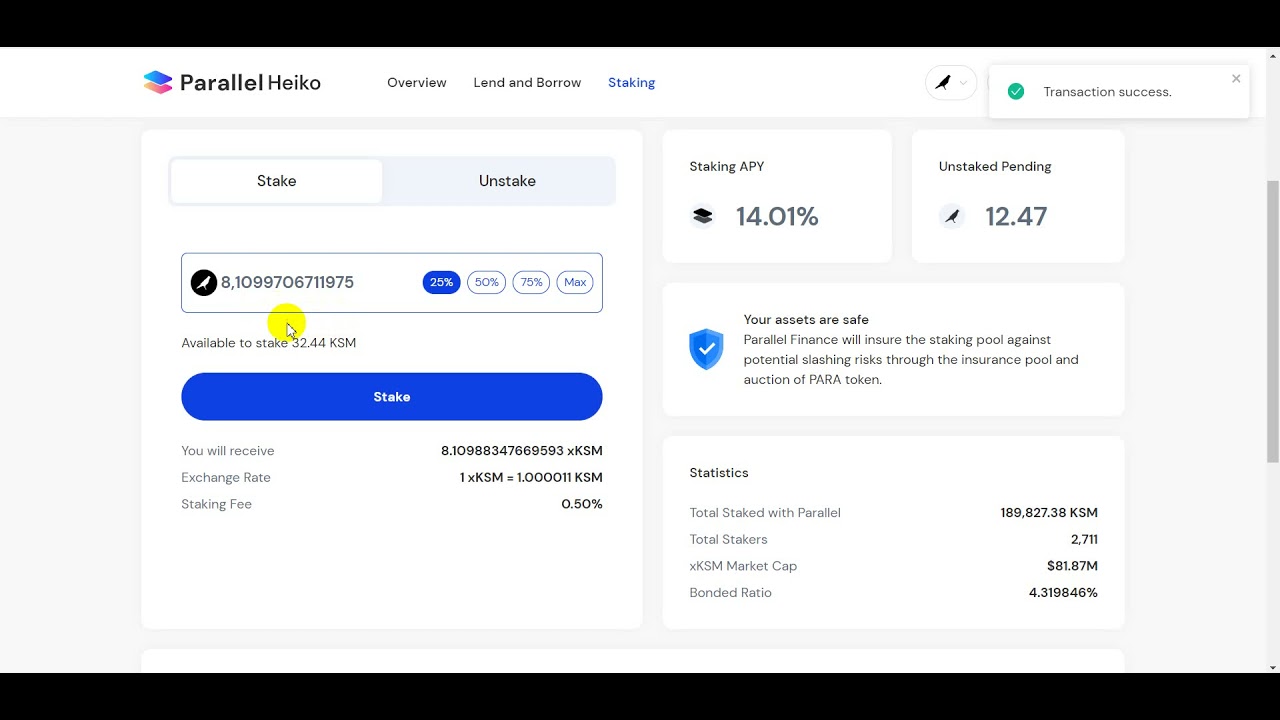Switch to the Unstake tab
The image size is (1280, 720).
pos(507,181)
